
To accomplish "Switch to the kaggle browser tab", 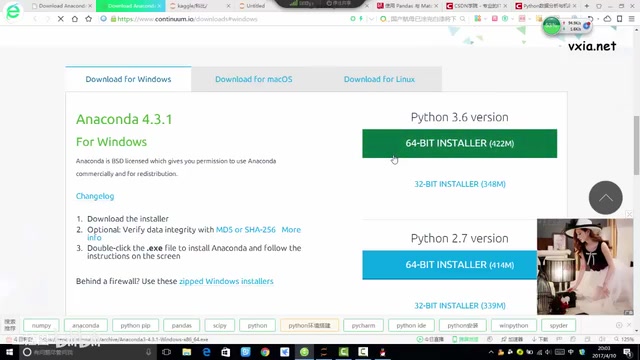I will click(x=200, y=6).
